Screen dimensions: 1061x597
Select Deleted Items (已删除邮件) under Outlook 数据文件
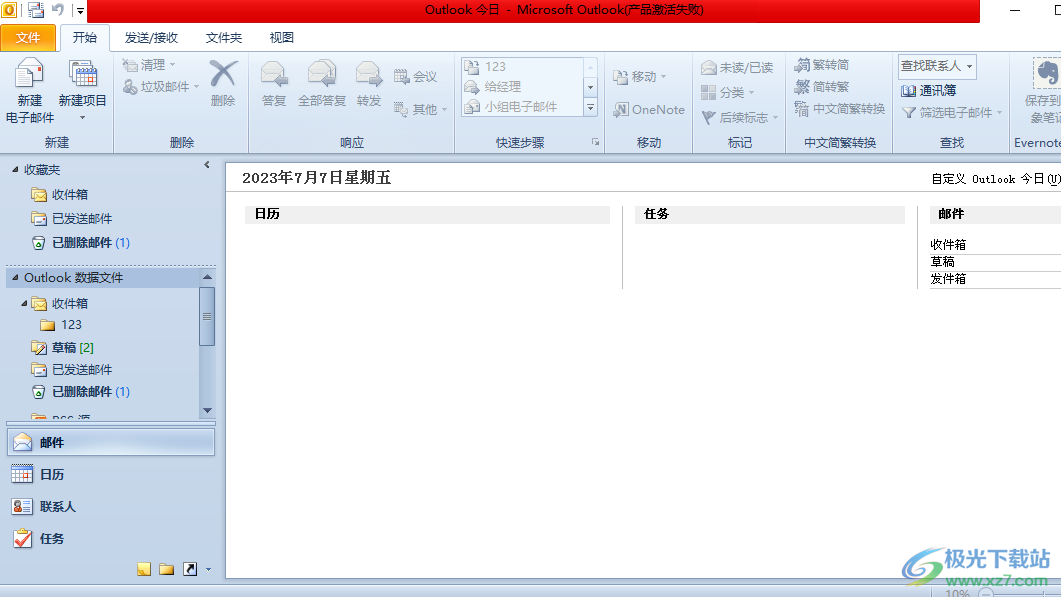81,391
